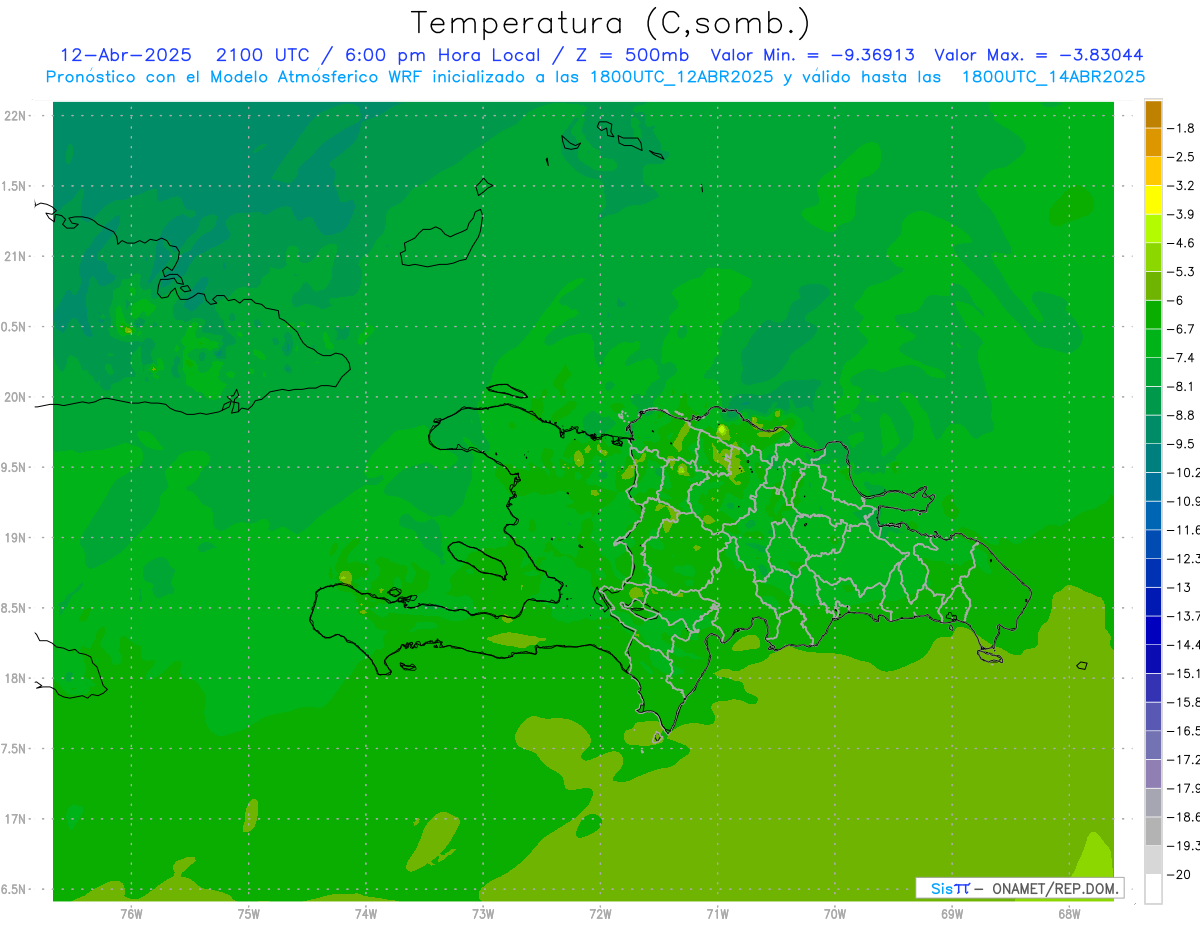The width and height of the screenshot is (1200, 927).
Task: Pick the orange band between -1.8 and -2.5
Action: (1153, 142)
